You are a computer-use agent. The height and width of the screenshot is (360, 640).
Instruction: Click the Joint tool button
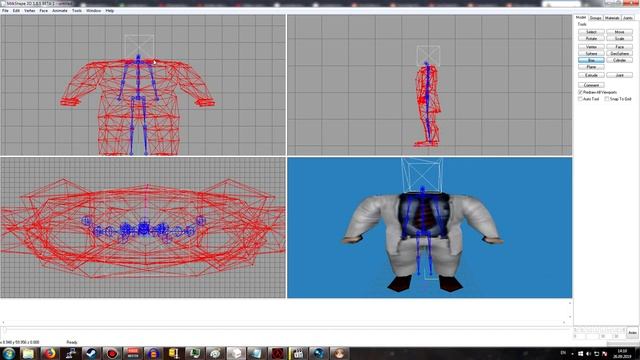point(619,75)
